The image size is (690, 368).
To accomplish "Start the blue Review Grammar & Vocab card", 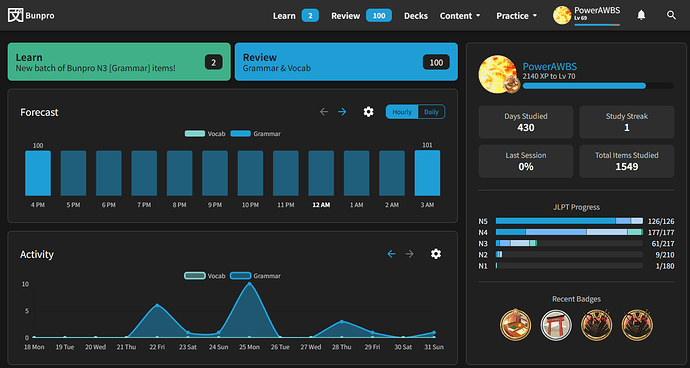I will pyautogui.click(x=346, y=62).
